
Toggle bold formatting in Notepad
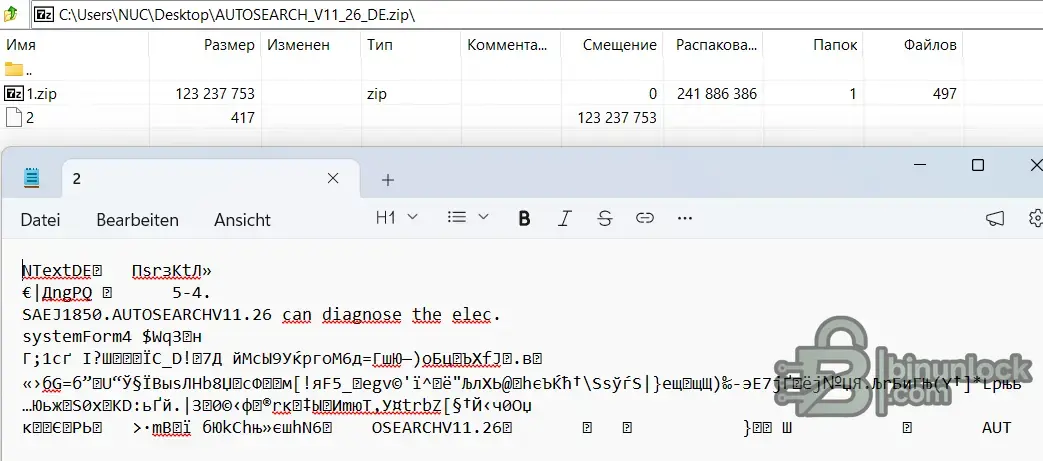(524, 218)
